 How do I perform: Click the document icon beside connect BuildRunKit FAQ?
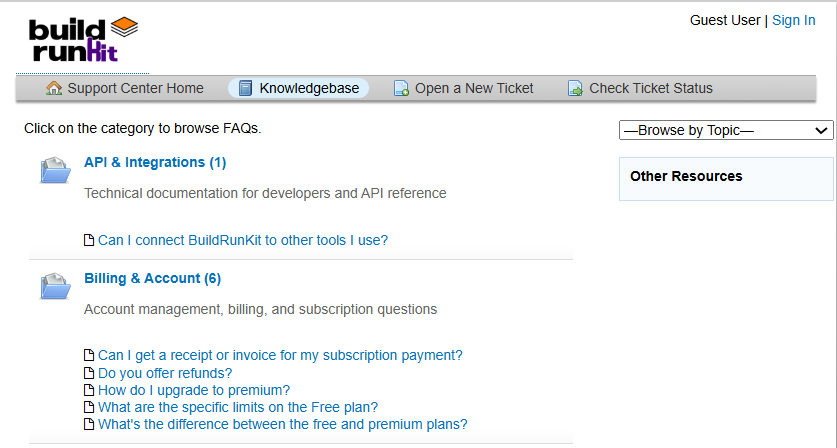coord(89,240)
